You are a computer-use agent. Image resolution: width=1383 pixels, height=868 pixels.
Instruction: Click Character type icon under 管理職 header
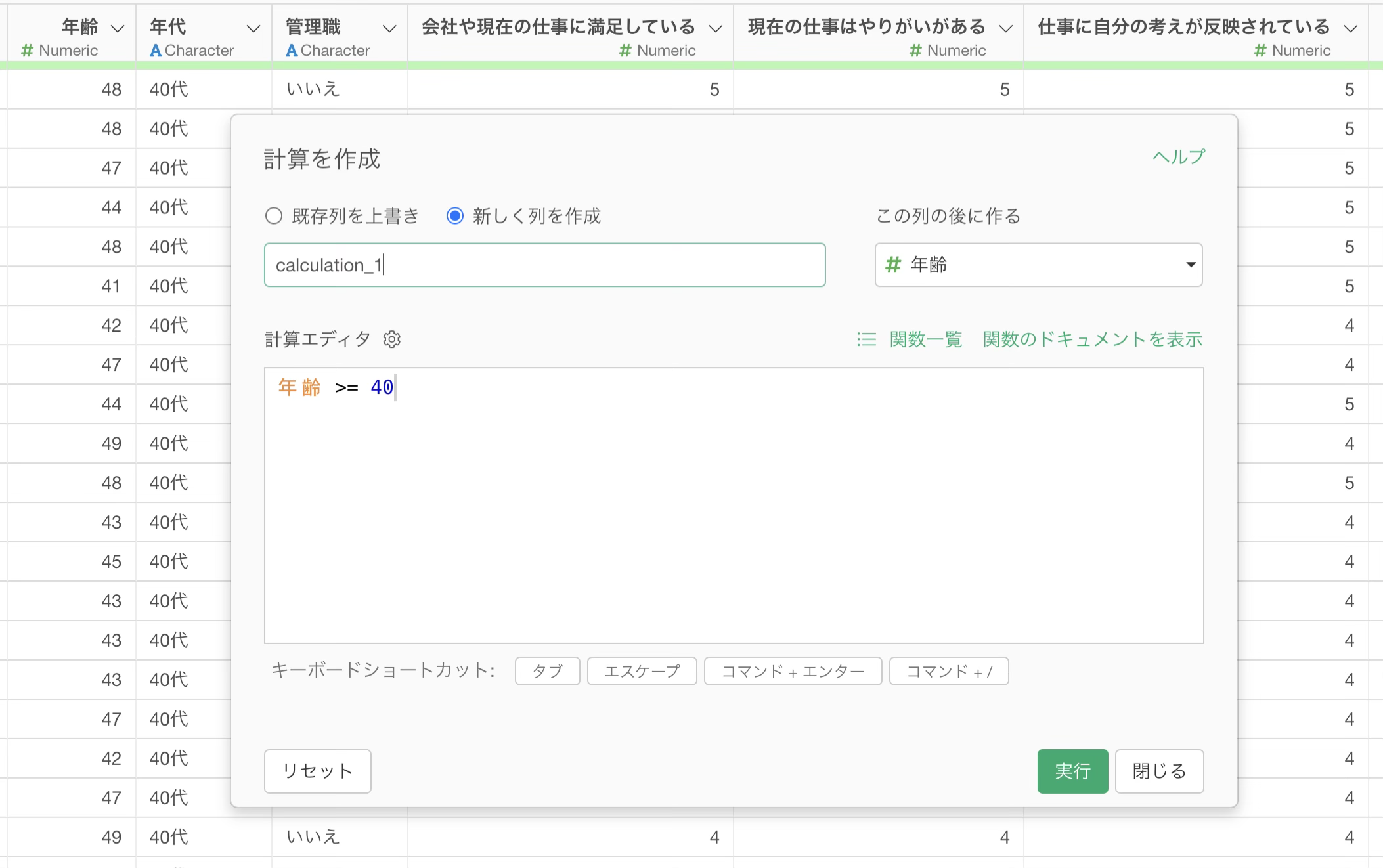292,51
